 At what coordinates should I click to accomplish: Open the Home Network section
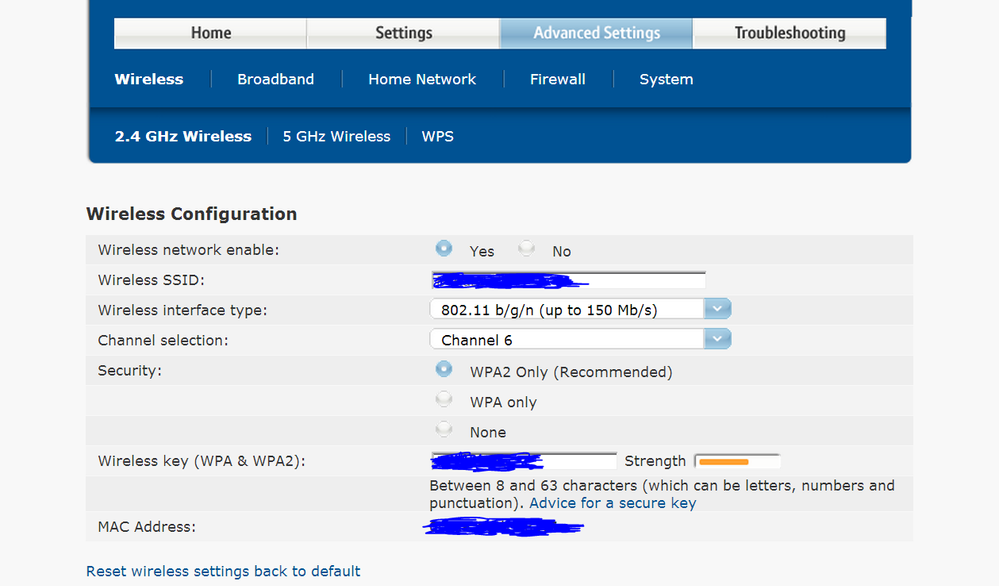tap(422, 80)
